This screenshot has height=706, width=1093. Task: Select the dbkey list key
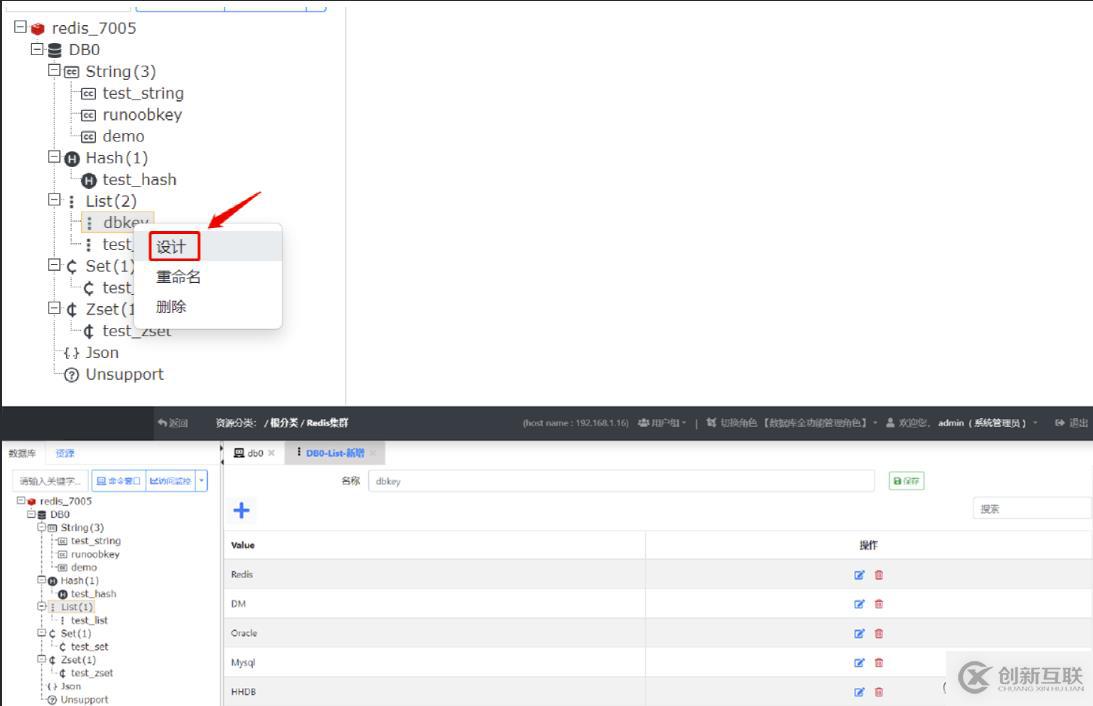[x=118, y=222]
